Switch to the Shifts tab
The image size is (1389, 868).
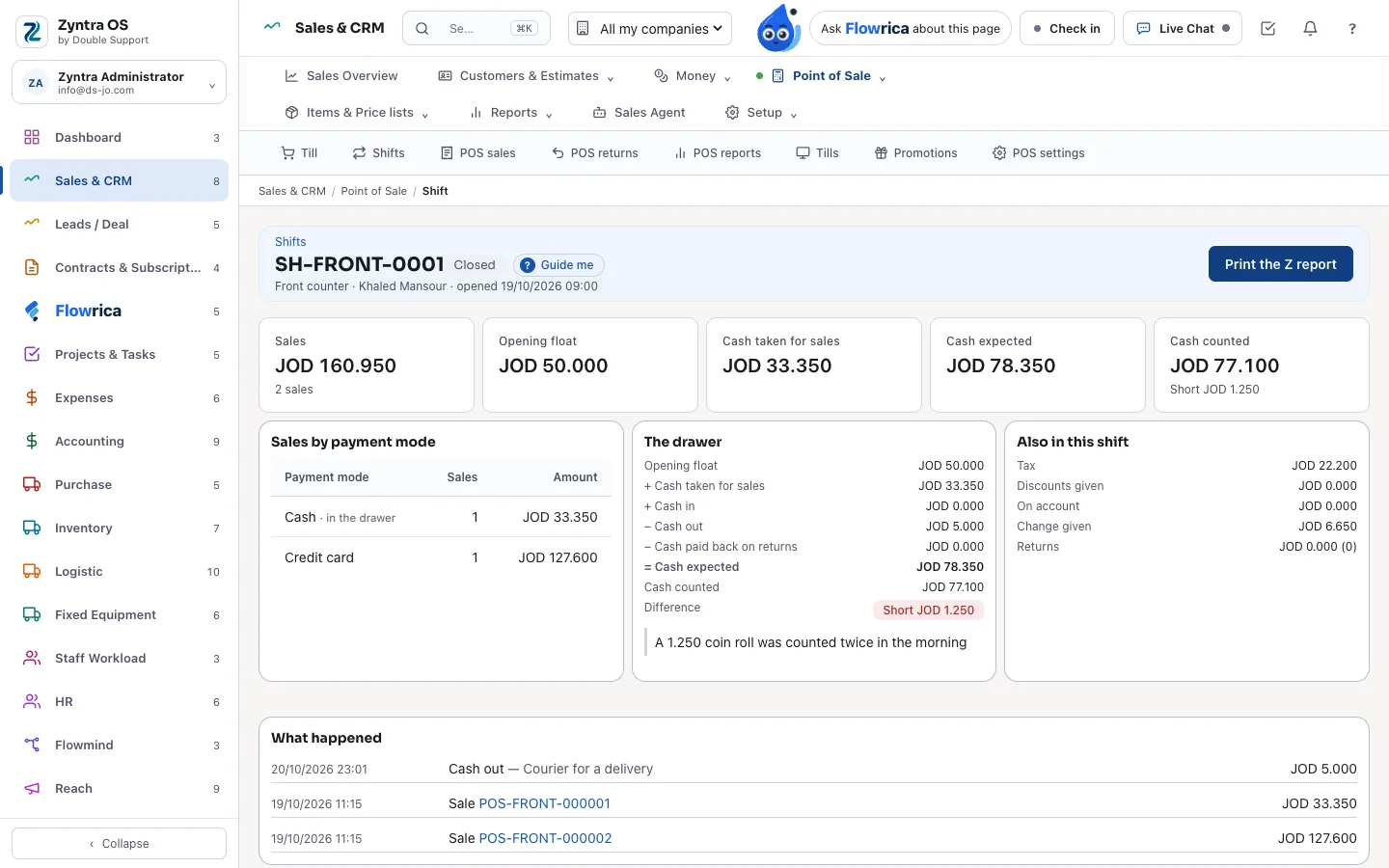378,153
